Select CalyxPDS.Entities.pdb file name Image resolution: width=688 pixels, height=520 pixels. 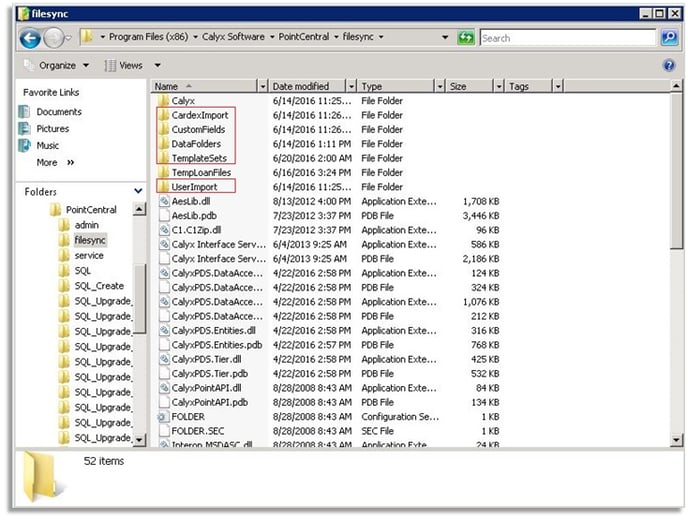point(217,345)
